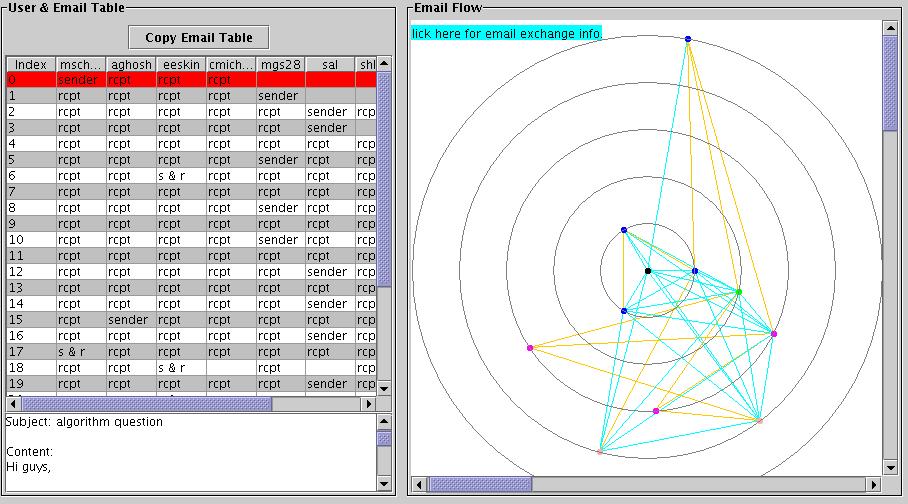
Task: Click message content scroll down arrow
Action: (x=384, y=483)
